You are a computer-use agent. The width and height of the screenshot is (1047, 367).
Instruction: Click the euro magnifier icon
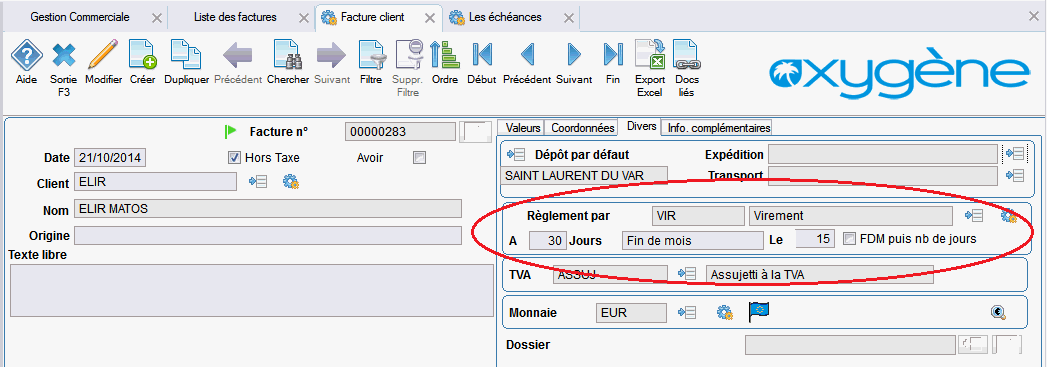pyautogui.click(x=999, y=312)
